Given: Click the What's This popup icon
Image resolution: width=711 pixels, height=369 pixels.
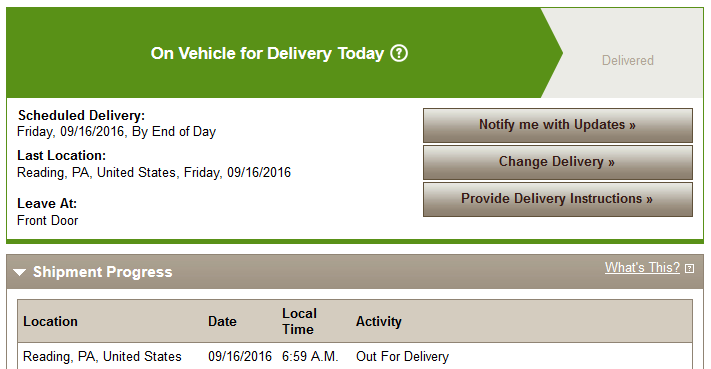Looking at the screenshot, I should [689, 268].
